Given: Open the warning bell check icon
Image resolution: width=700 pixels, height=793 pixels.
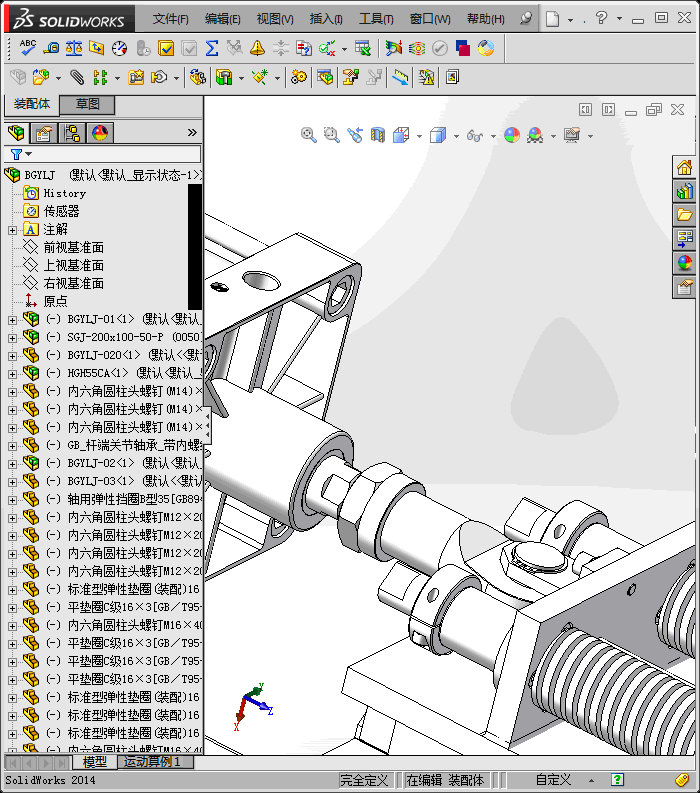Looking at the screenshot, I should click(257, 48).
